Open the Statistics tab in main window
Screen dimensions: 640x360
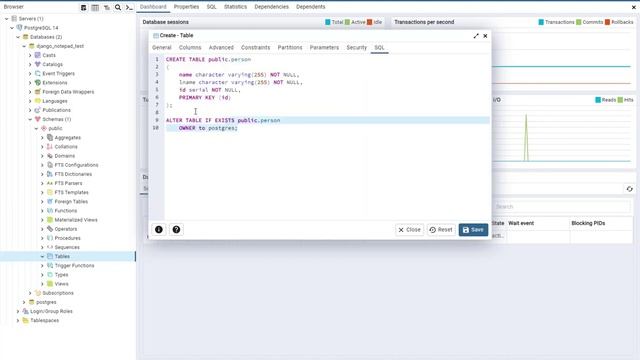236,7
